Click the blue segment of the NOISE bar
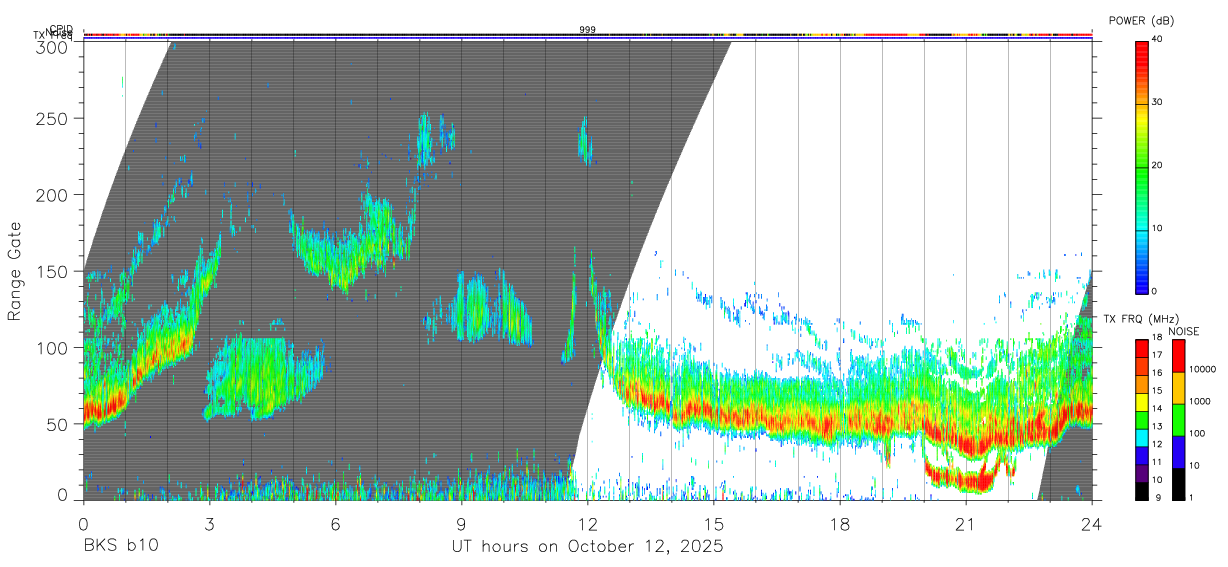This screenshot has height=567, width=1228. click(x=1178, y=452)
